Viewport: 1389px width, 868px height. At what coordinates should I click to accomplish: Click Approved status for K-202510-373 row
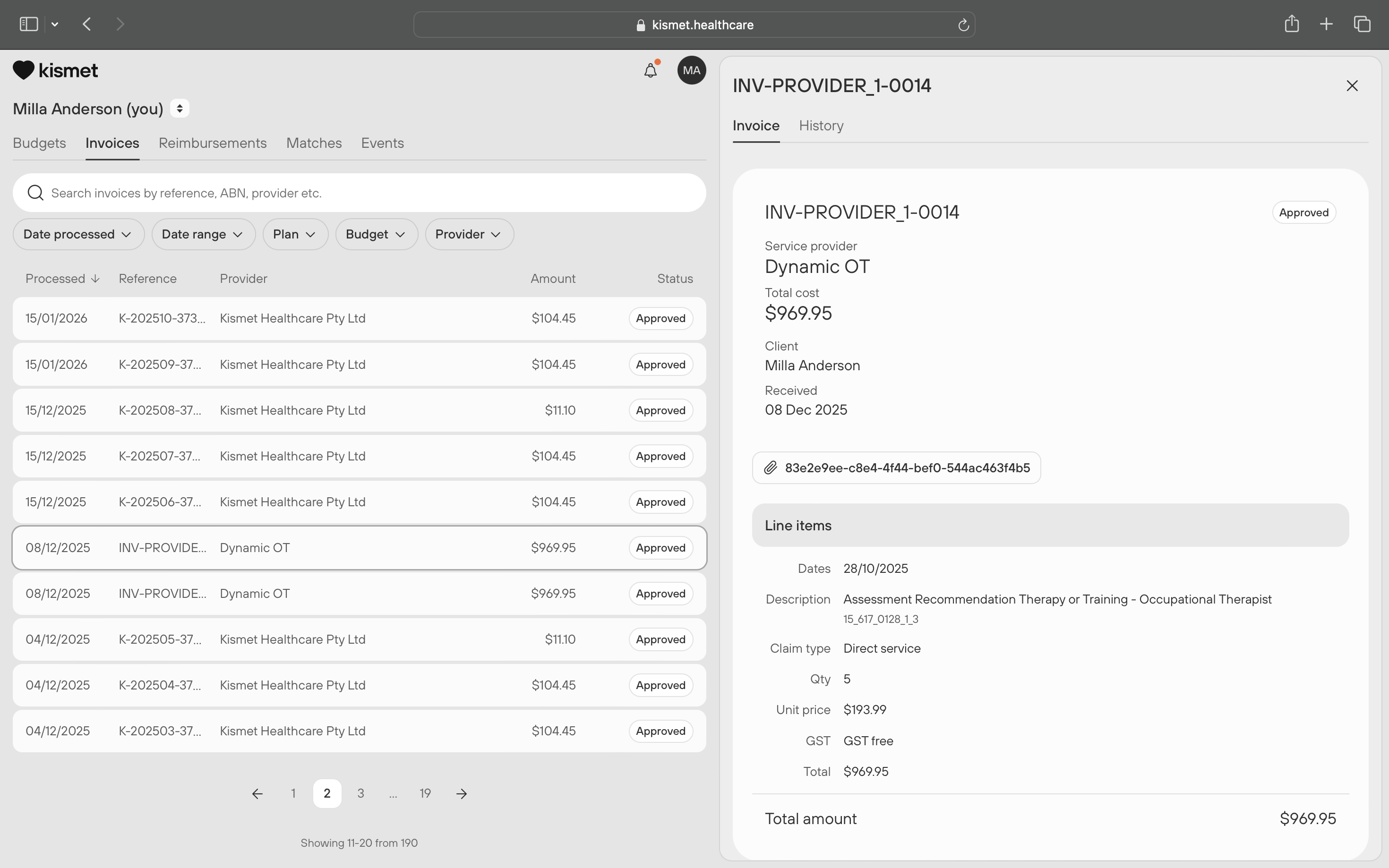(x=660, y=319)
